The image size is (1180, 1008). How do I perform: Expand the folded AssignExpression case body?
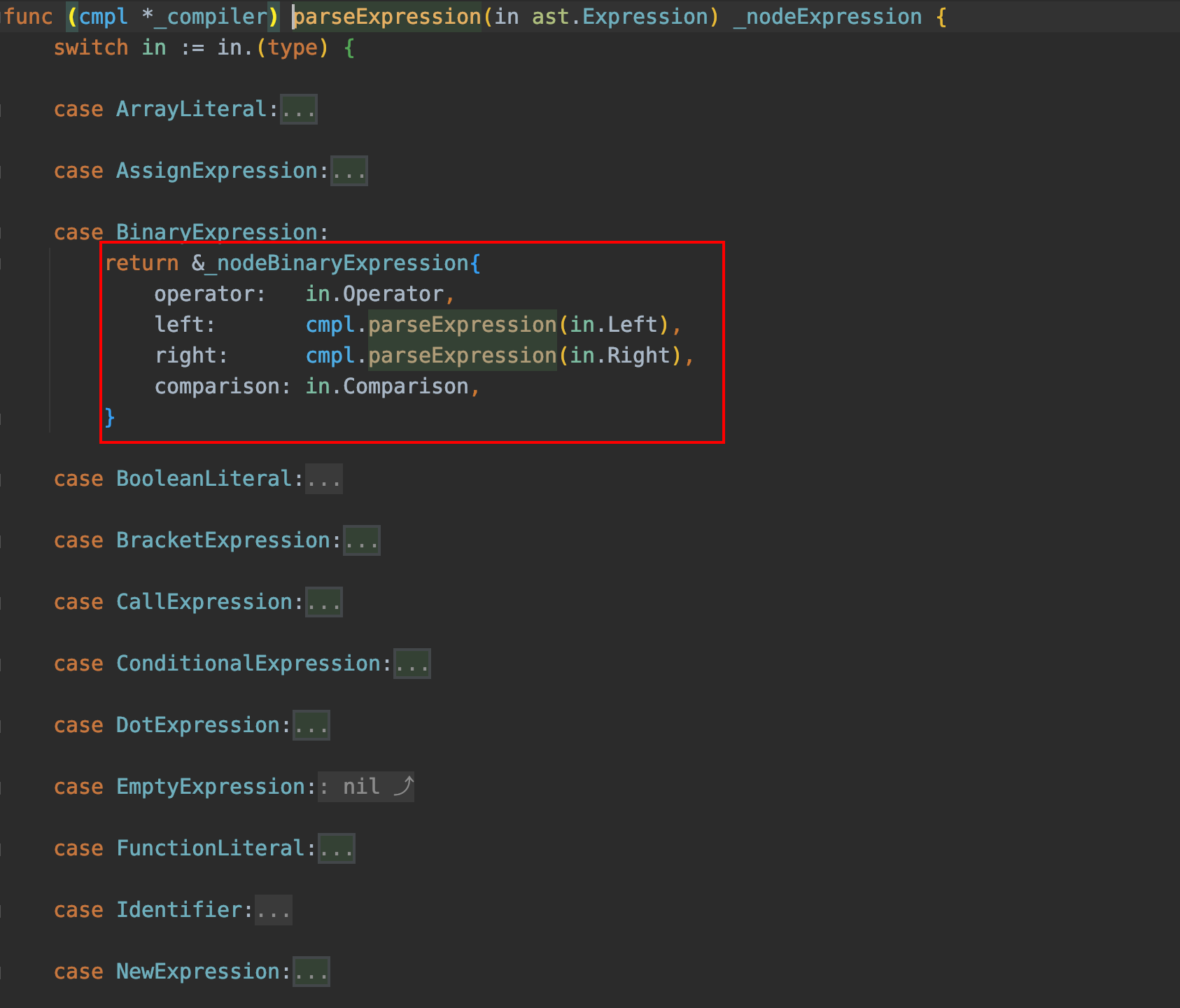pos(349,171)
